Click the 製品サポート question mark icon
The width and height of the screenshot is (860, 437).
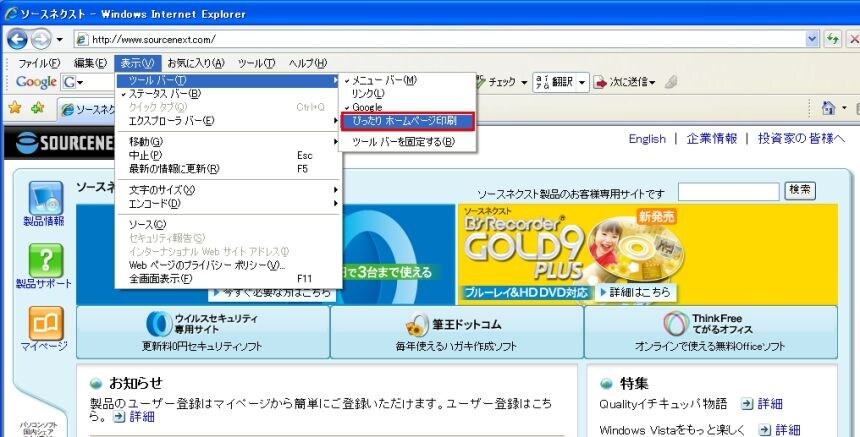pos(45,260)
